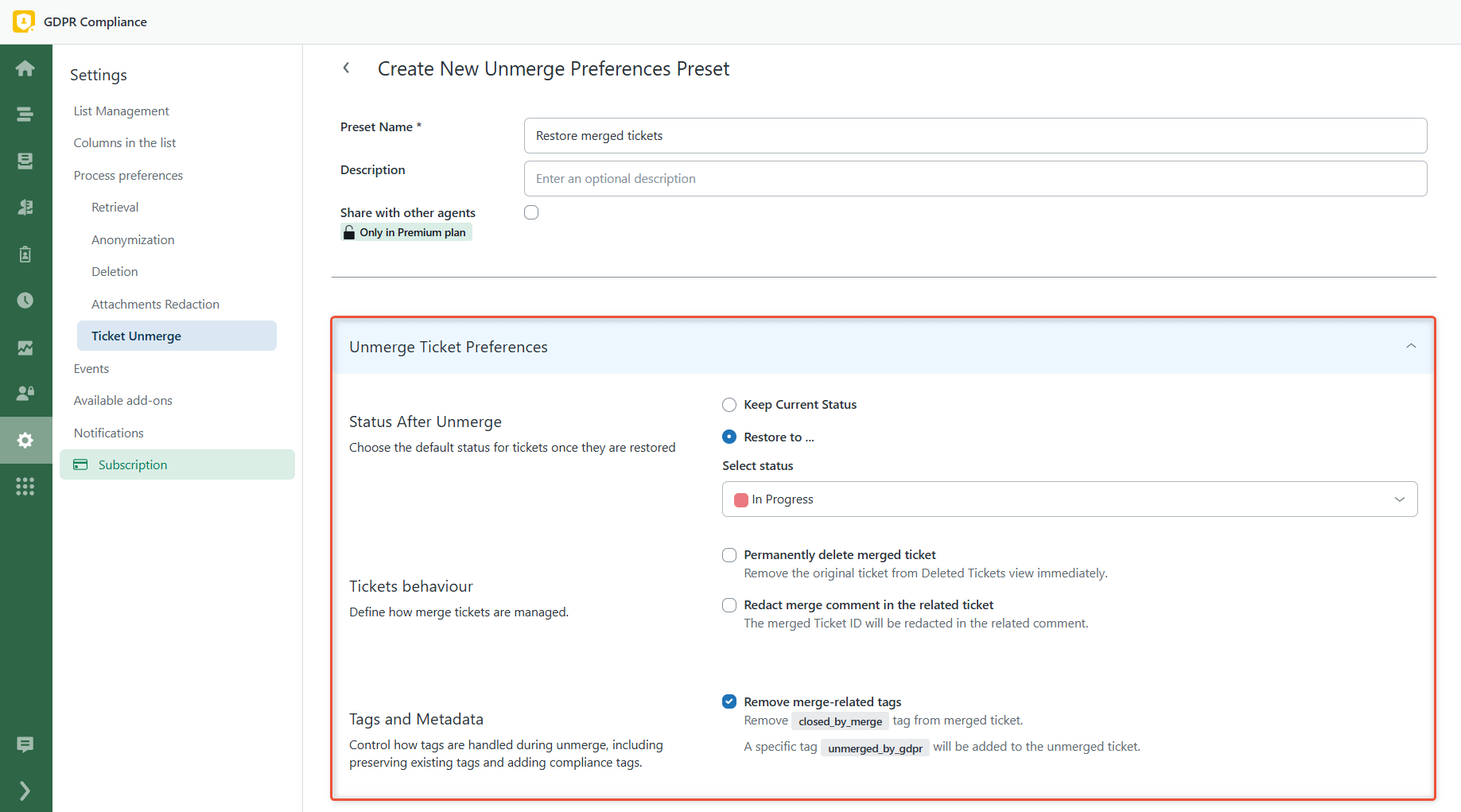
Task: Open the analytics chart sidebar icon
Action: coord(25,348)
